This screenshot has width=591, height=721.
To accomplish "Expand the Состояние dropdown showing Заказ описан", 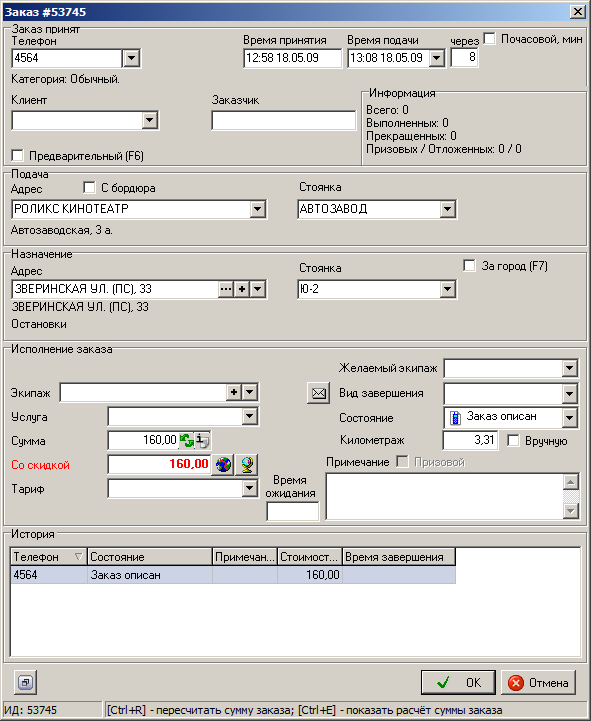I will [x=569, y=418].
